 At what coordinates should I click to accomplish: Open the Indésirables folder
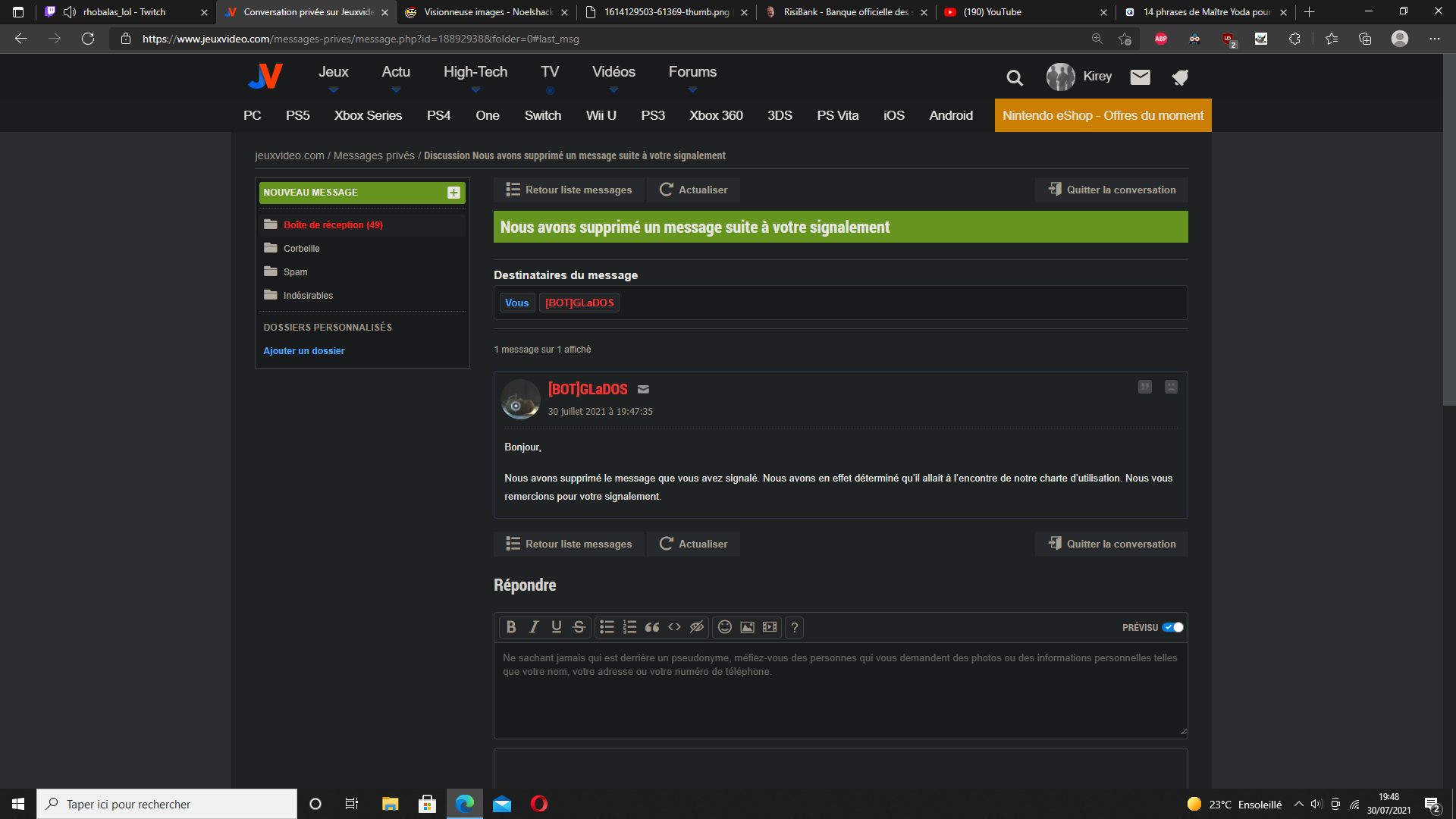(308, 296)
